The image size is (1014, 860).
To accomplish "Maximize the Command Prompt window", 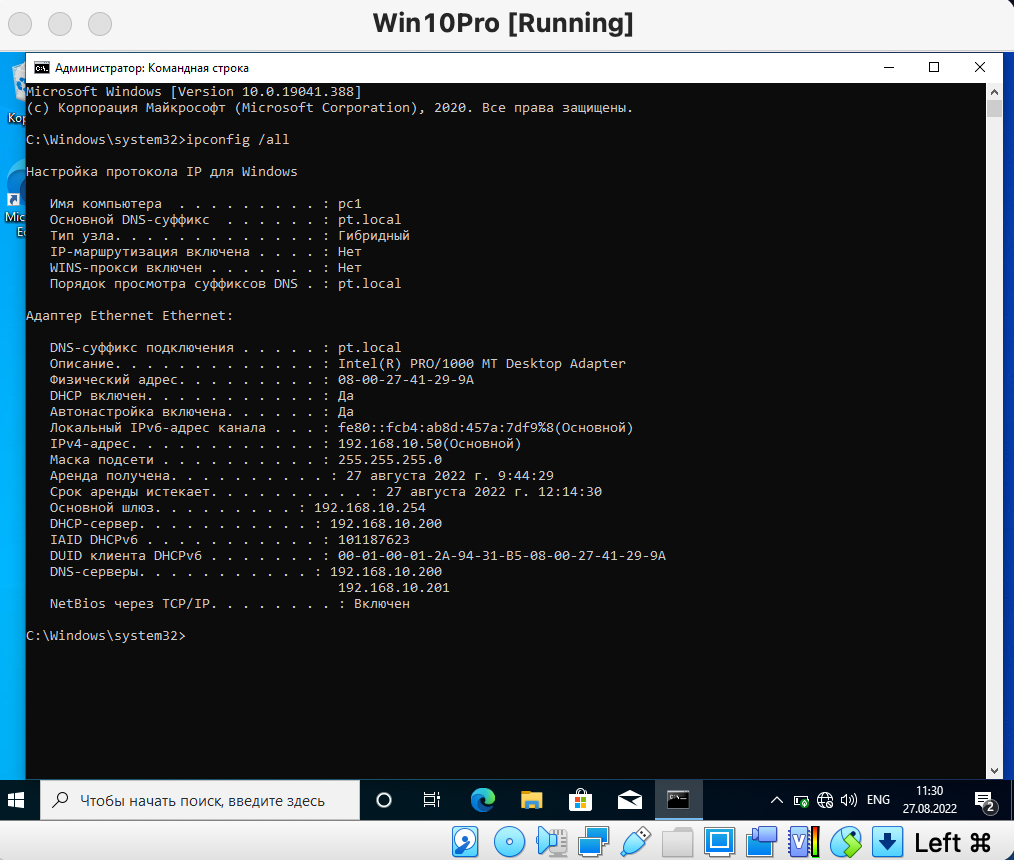I will [934, 67].
